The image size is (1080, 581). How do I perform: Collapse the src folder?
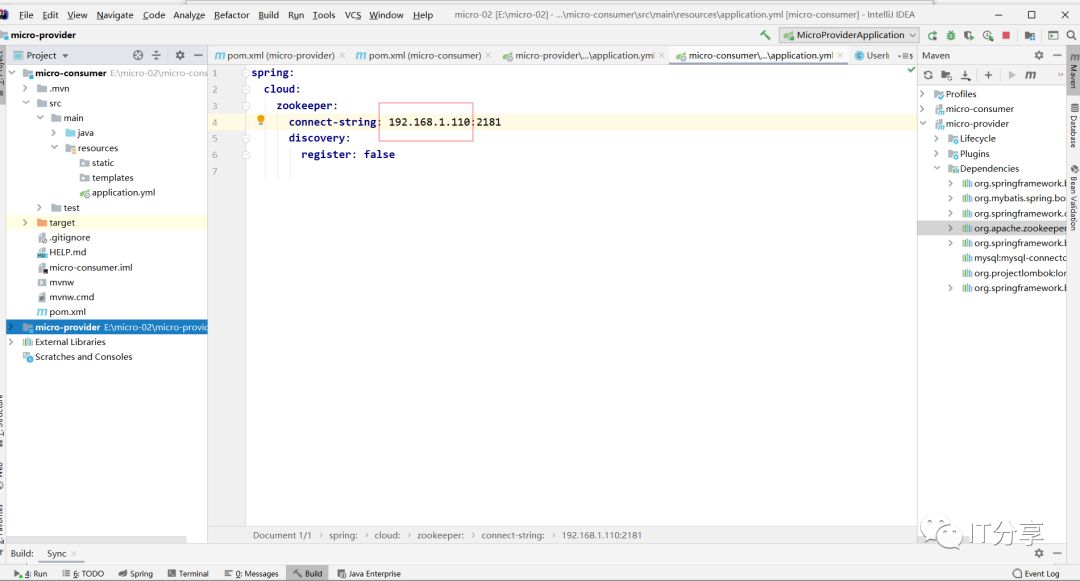[25, 103]
